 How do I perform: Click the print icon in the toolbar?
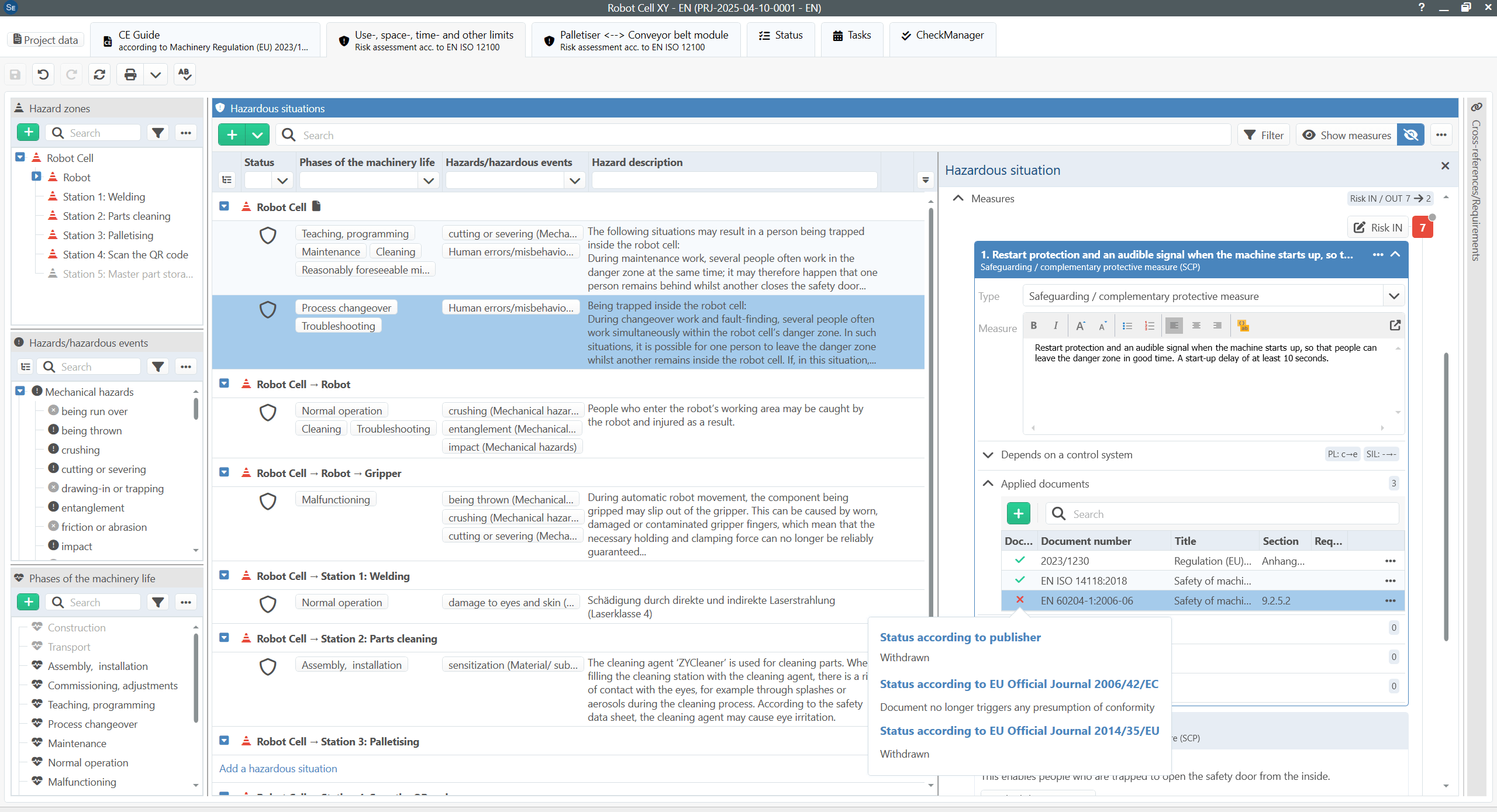130,74
